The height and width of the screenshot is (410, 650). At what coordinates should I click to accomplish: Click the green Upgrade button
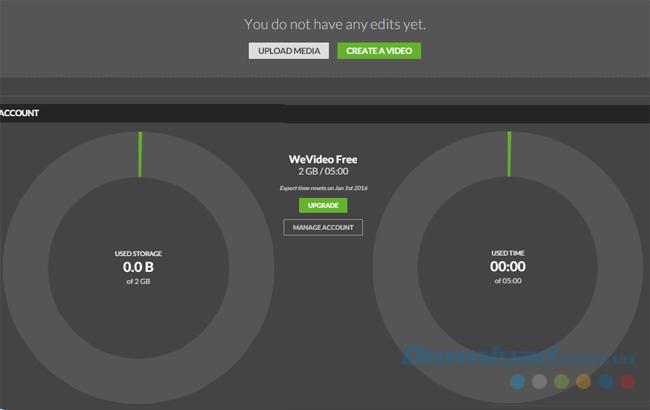click(323, 205)
